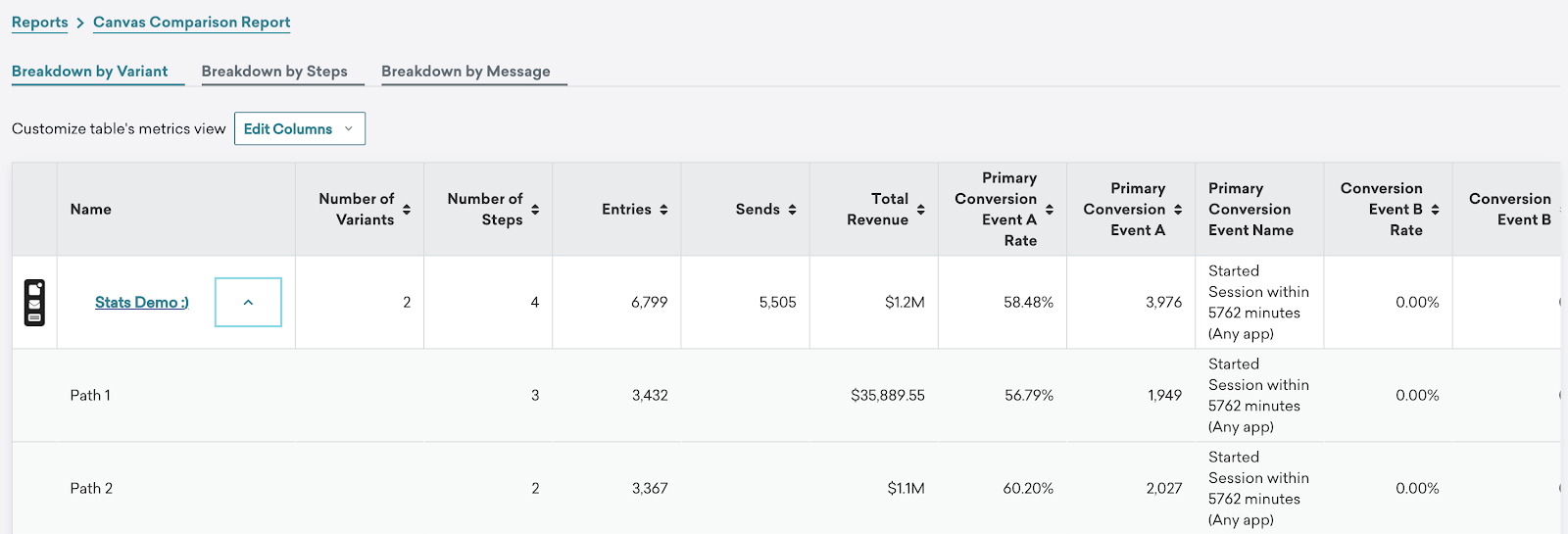
Task: Click the Name column header
Action: tap(91, 210)
